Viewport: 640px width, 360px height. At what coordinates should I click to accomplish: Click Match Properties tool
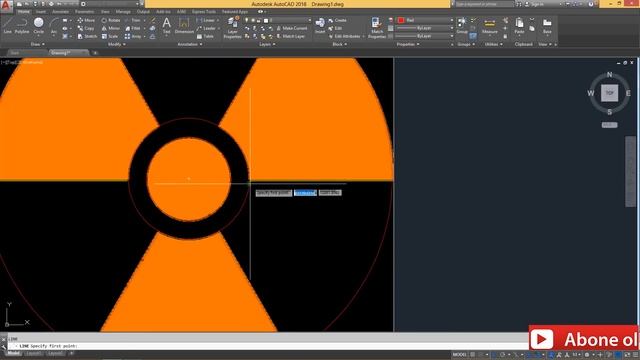point(377,28)
